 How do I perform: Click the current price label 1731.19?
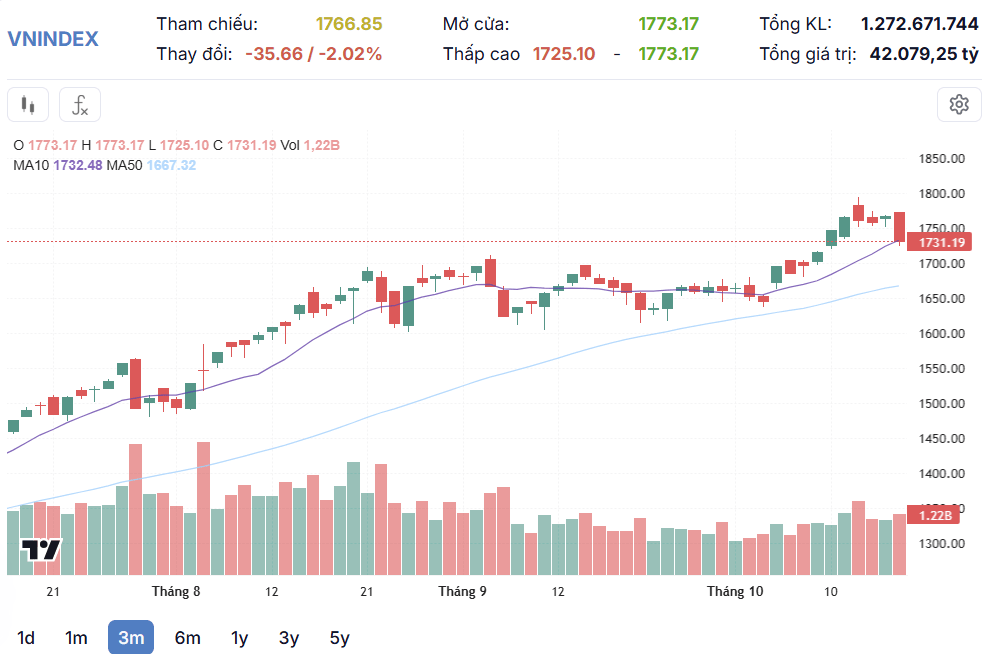click(x=939, y=242)
